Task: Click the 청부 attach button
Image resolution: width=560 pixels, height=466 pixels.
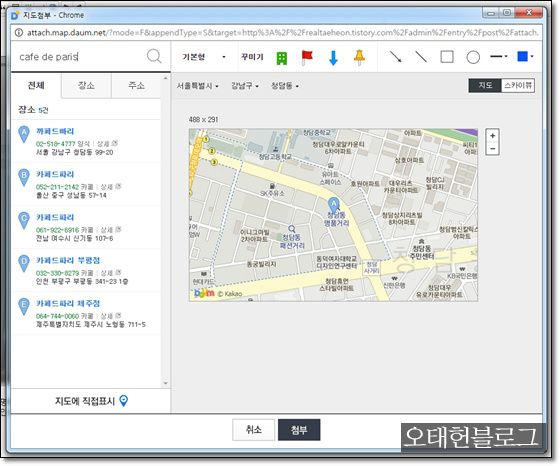Action: pyautogui.click(x=299, y=430)
